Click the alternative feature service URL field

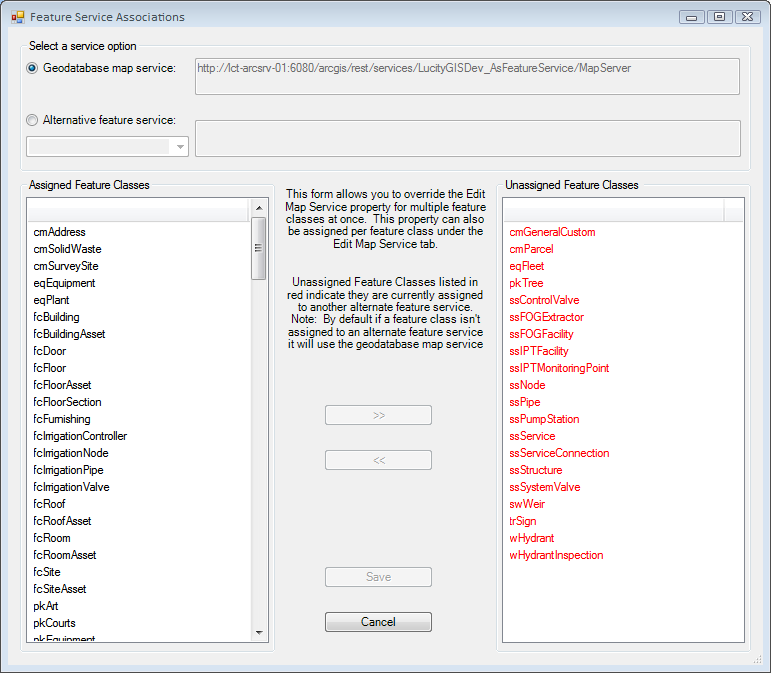pyautogui.click(x=468, y=139)
